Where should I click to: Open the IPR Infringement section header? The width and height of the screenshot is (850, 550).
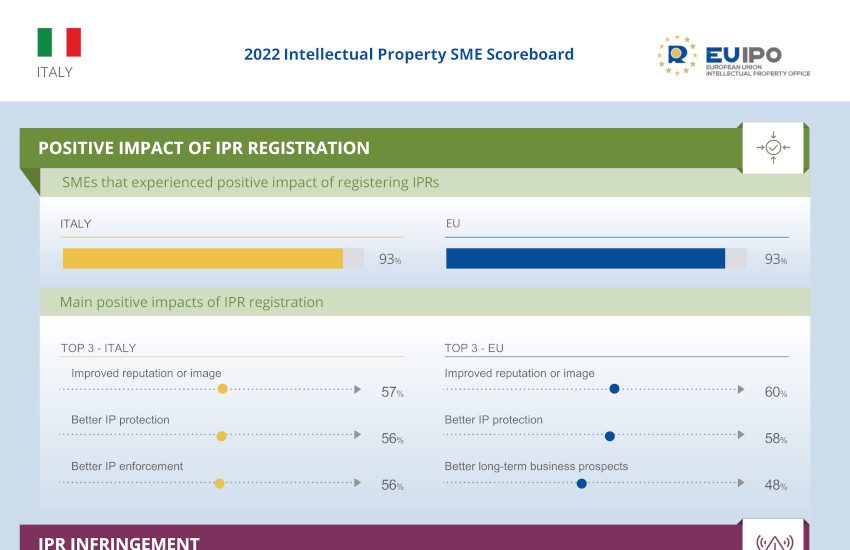click(119, 542)
